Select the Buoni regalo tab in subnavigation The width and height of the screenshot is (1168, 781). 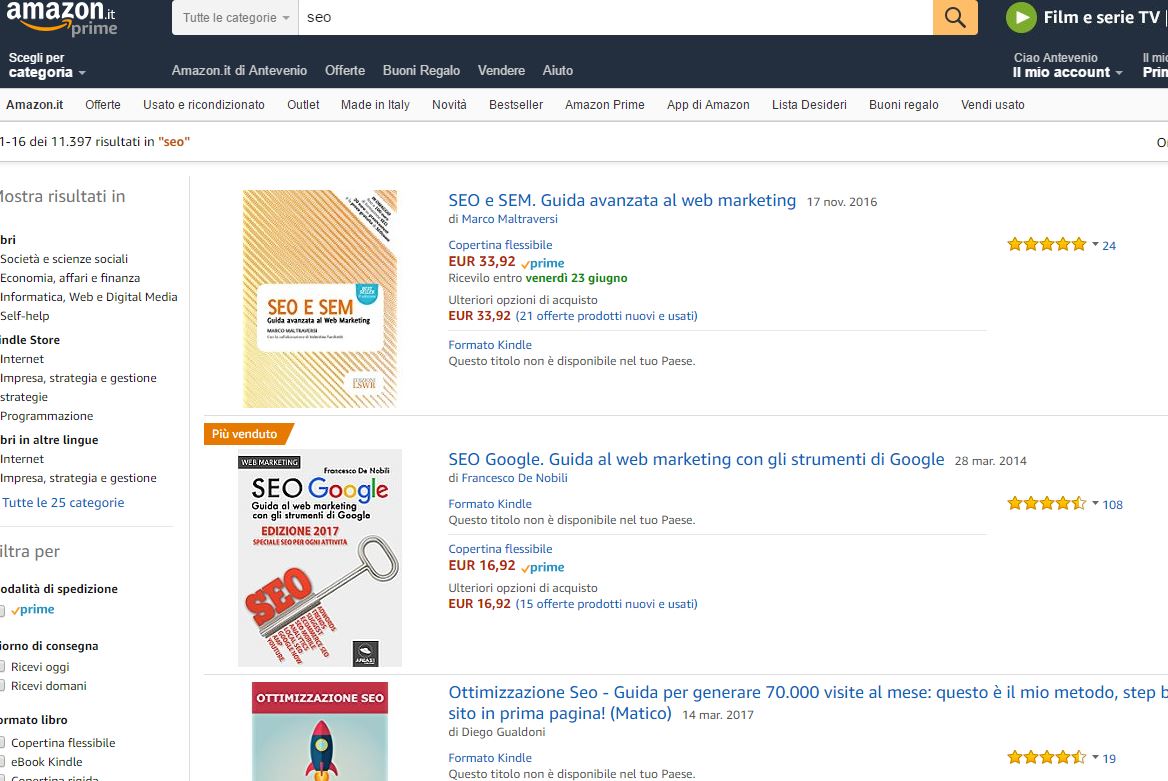[904, 105]
